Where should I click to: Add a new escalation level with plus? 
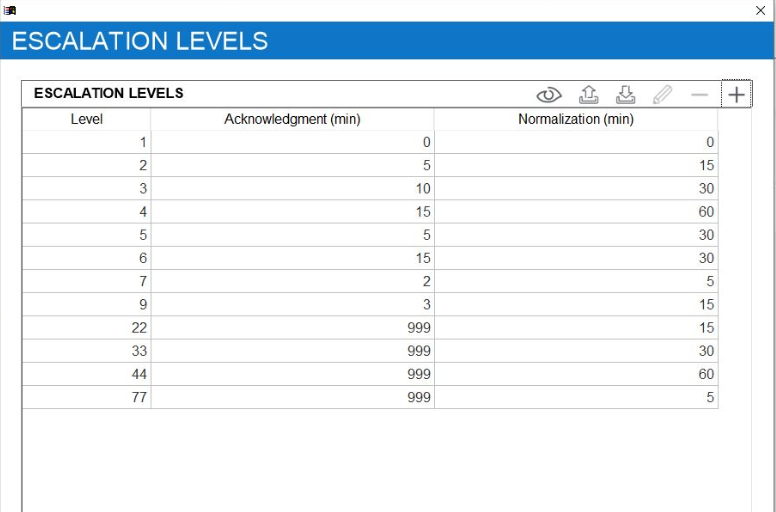coord(736,95)
